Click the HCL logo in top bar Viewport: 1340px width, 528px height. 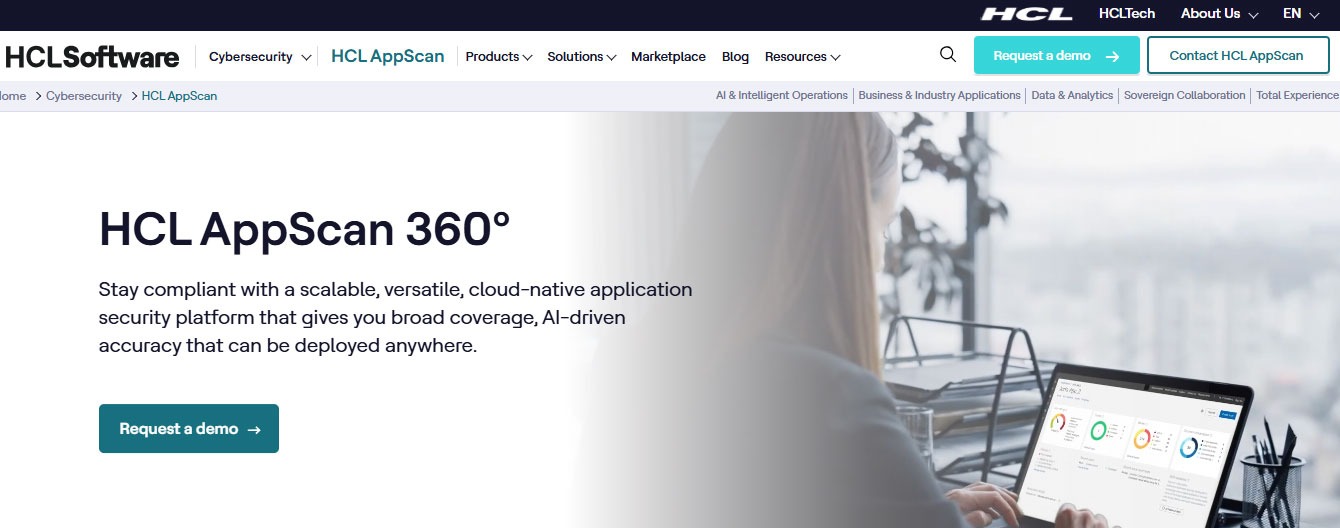tap(1026, 14)
